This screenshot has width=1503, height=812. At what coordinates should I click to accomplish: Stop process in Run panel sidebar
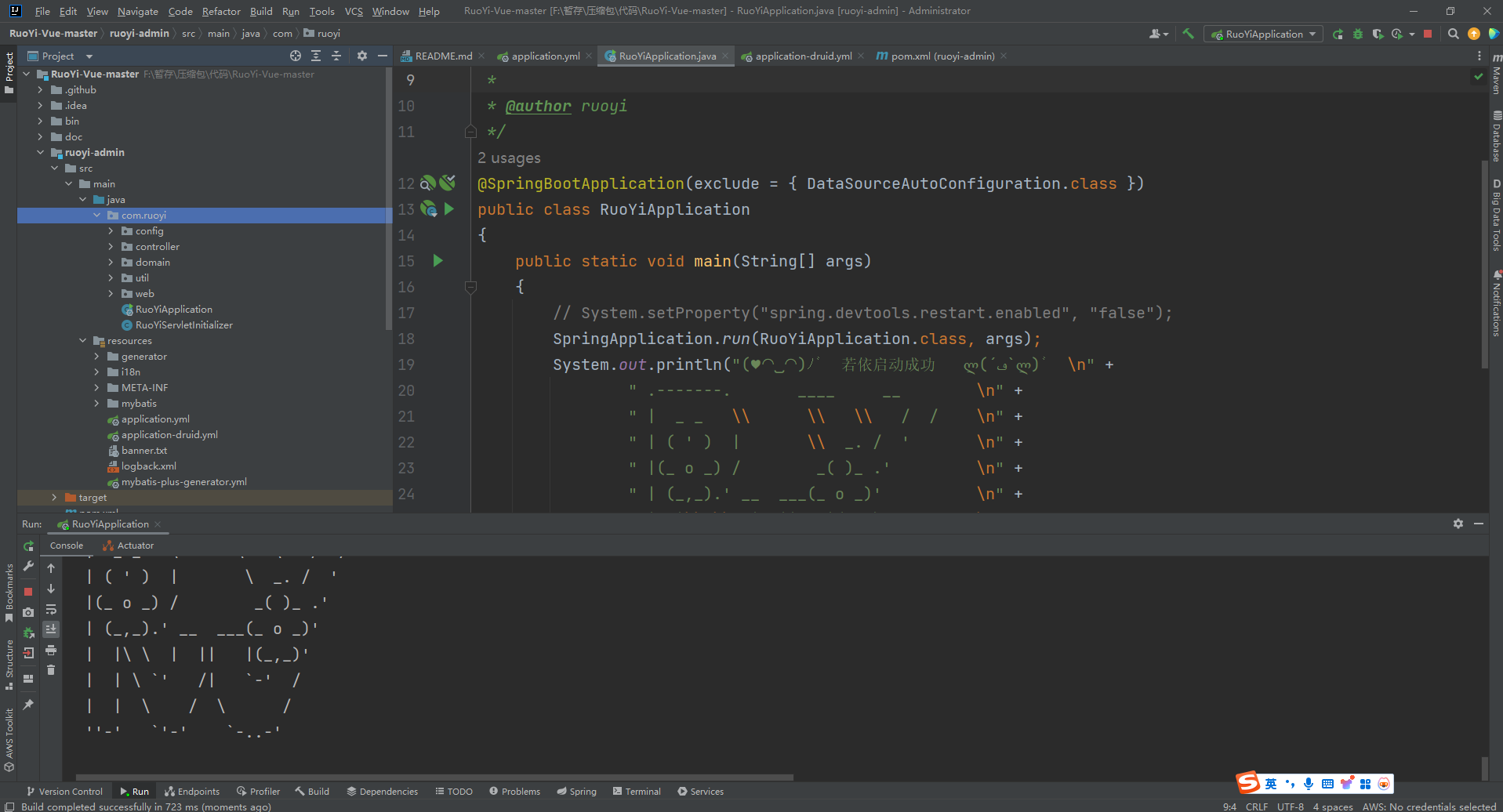28,592
